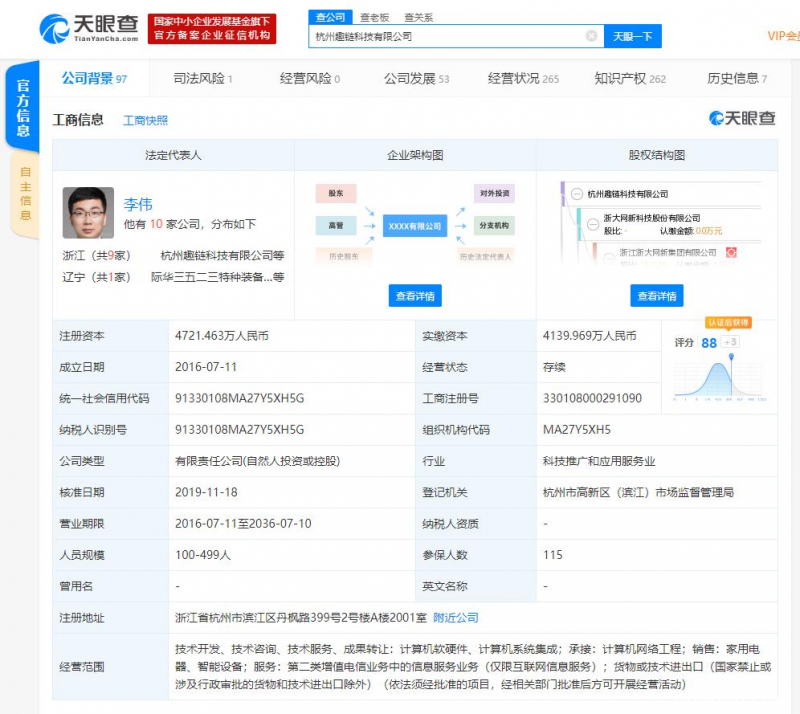
Task: Switch to the 查关系 search tab
Action: pos(418,18)
